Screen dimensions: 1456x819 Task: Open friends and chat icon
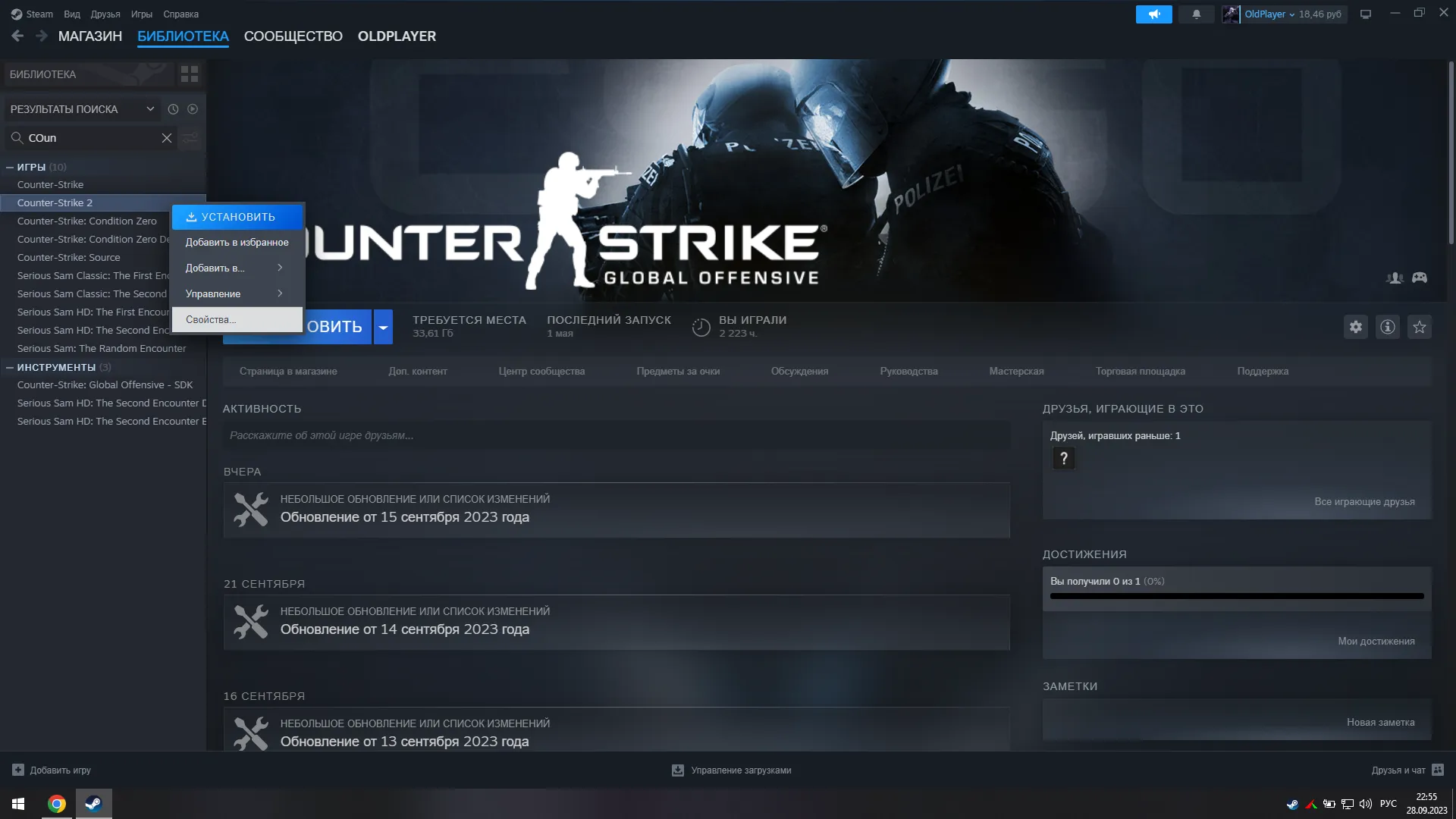[1438, 770]
